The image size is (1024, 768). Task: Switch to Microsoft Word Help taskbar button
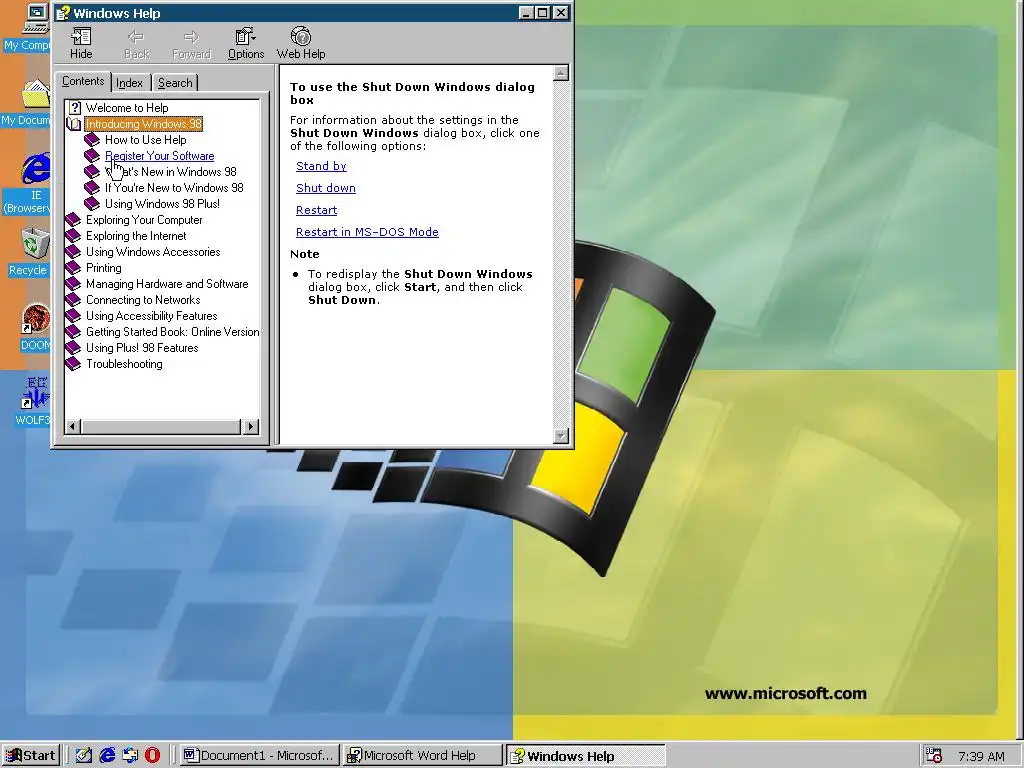coord(423,756)
